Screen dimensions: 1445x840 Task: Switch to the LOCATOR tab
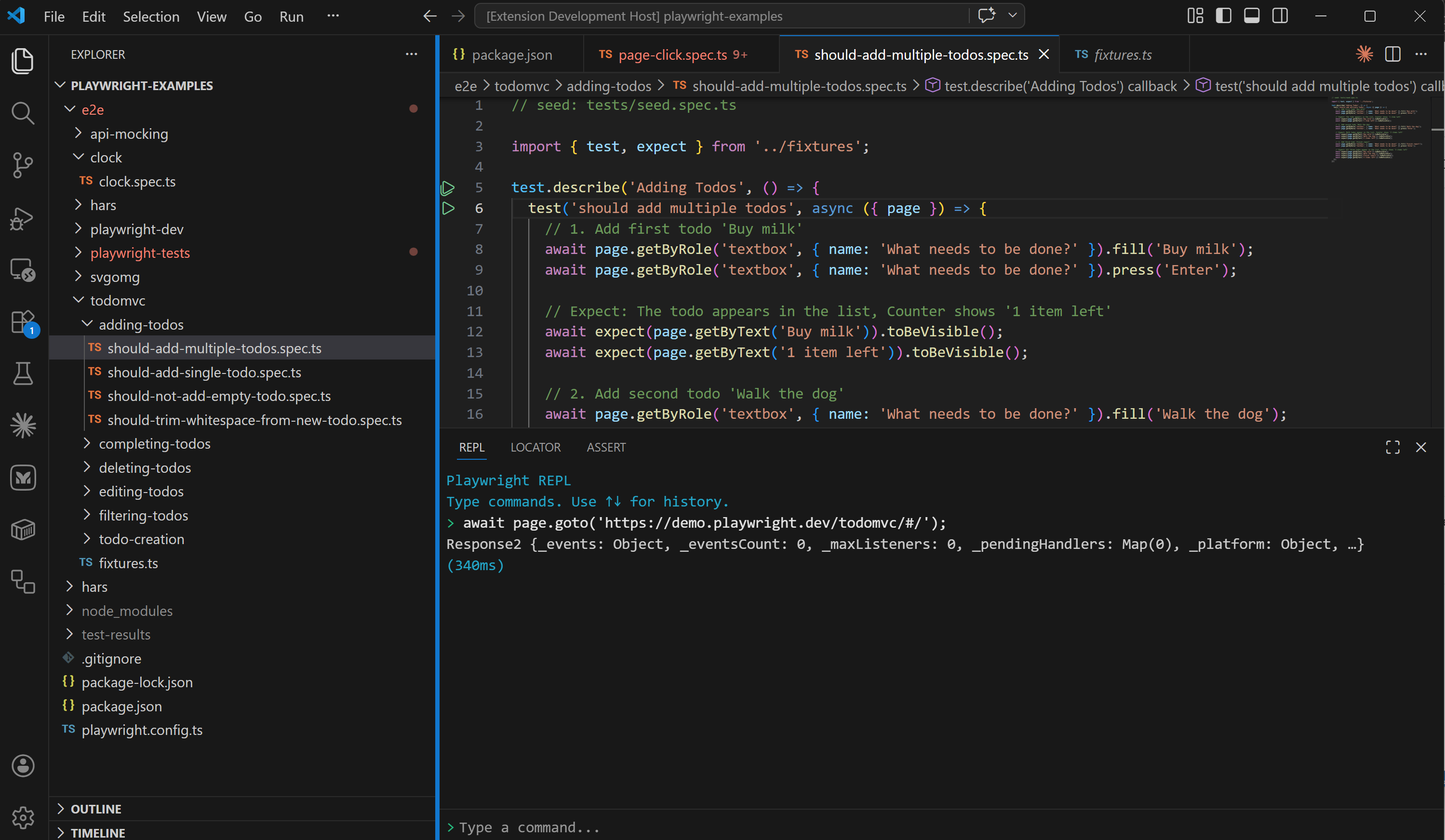point(535,447)
